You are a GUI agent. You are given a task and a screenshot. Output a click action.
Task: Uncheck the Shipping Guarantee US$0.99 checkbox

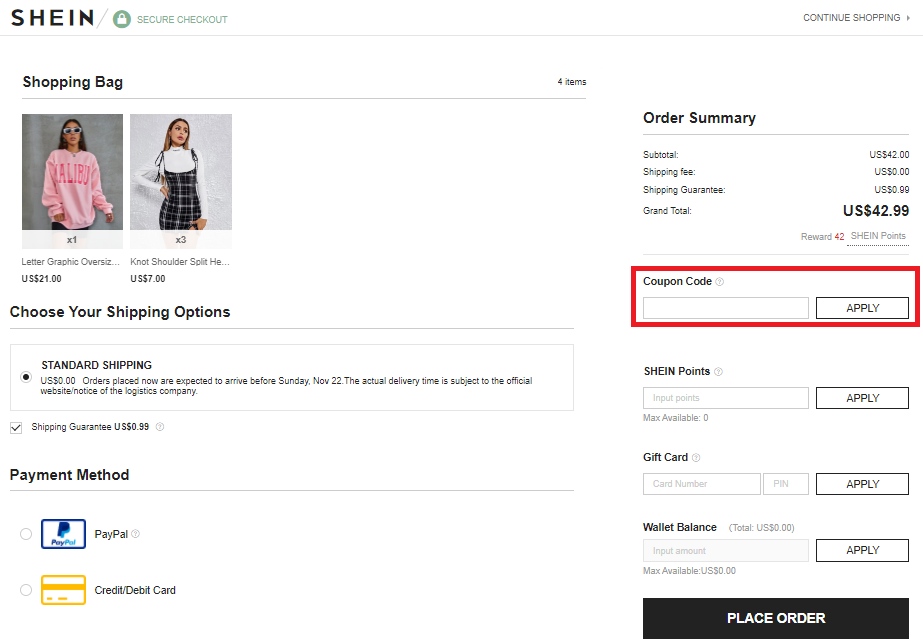[15, 427]
